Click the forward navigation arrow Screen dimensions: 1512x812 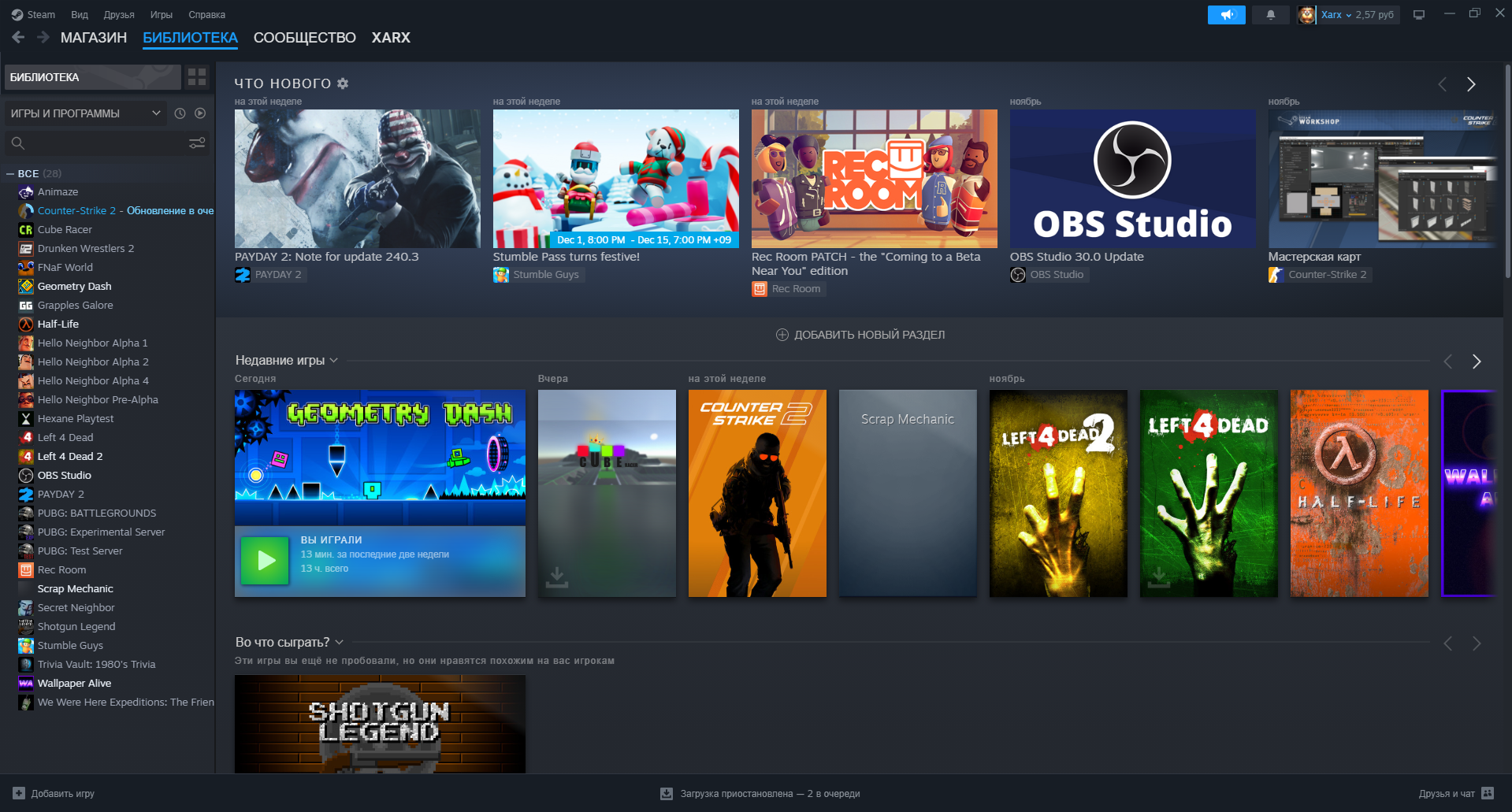click(43, 37)
